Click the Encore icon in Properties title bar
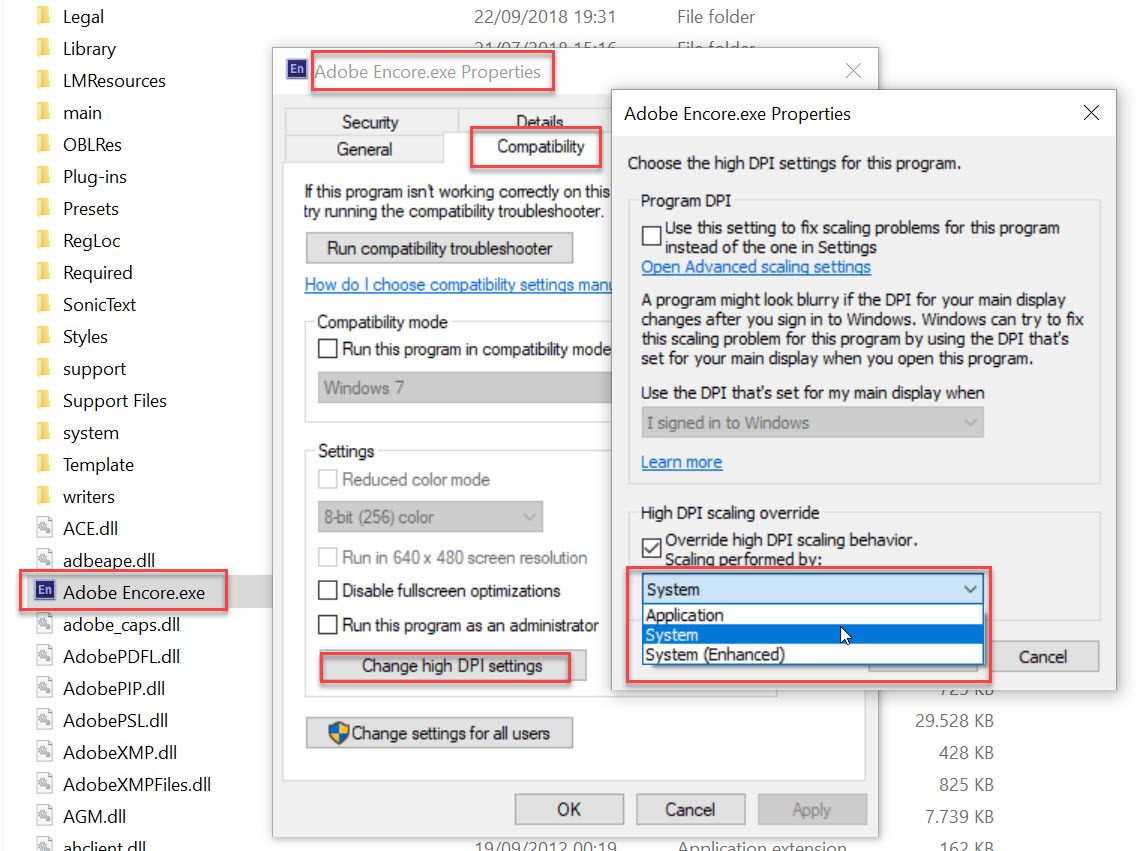This screenshot has width=1147, height=851. click(296, 69)
